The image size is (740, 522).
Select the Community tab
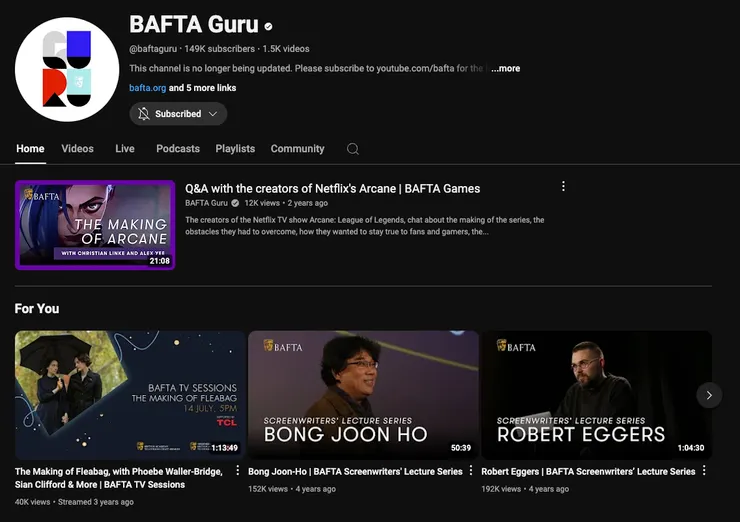coord(297,149)
